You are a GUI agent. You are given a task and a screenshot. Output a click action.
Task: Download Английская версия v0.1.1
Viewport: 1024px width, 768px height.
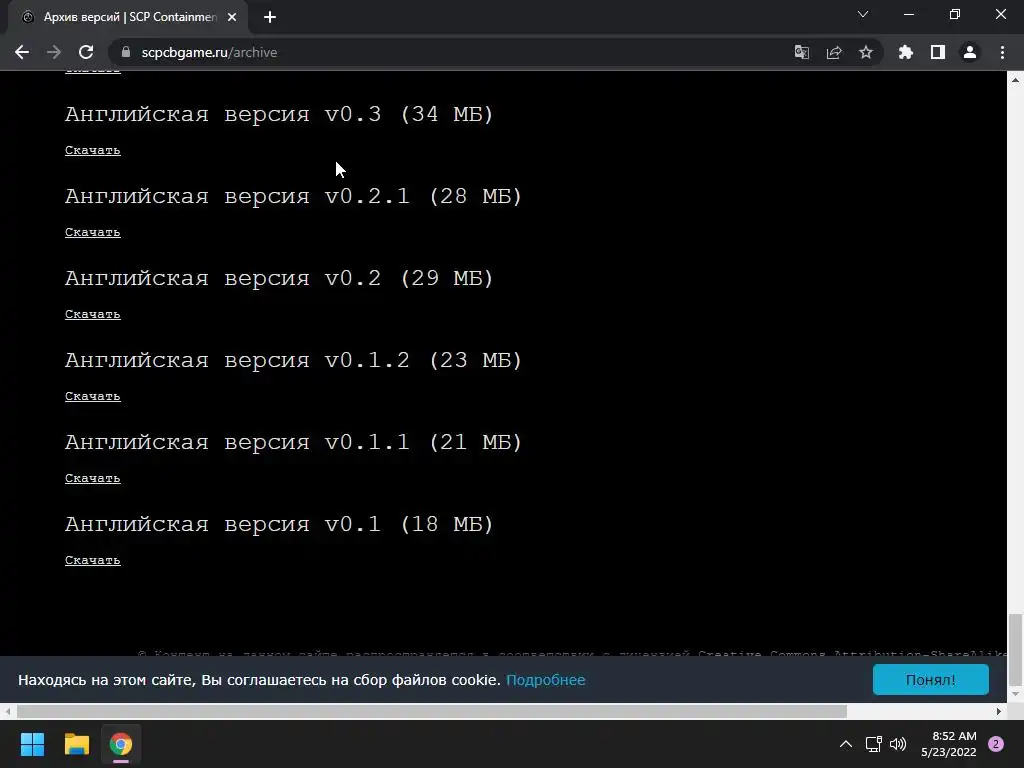tap(93, 479)
